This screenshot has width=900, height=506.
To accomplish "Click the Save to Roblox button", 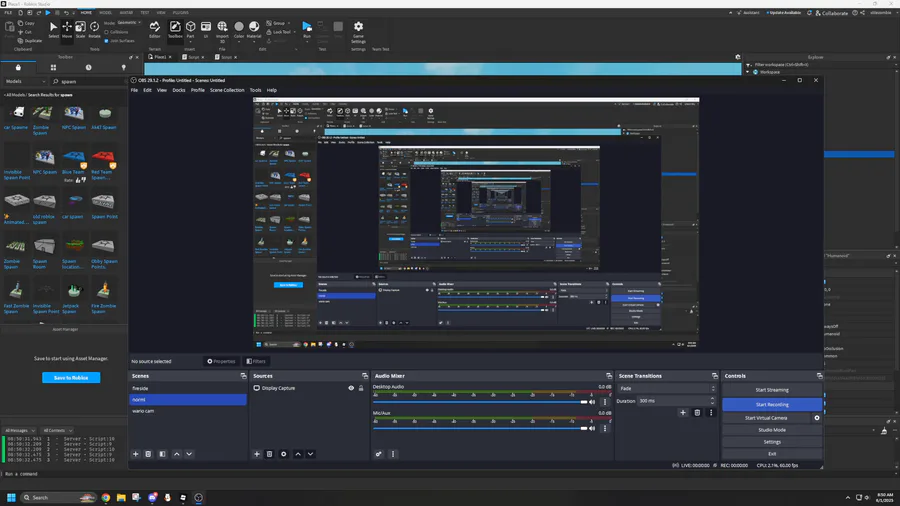I will pyautogui.click(x=71, y=377).
